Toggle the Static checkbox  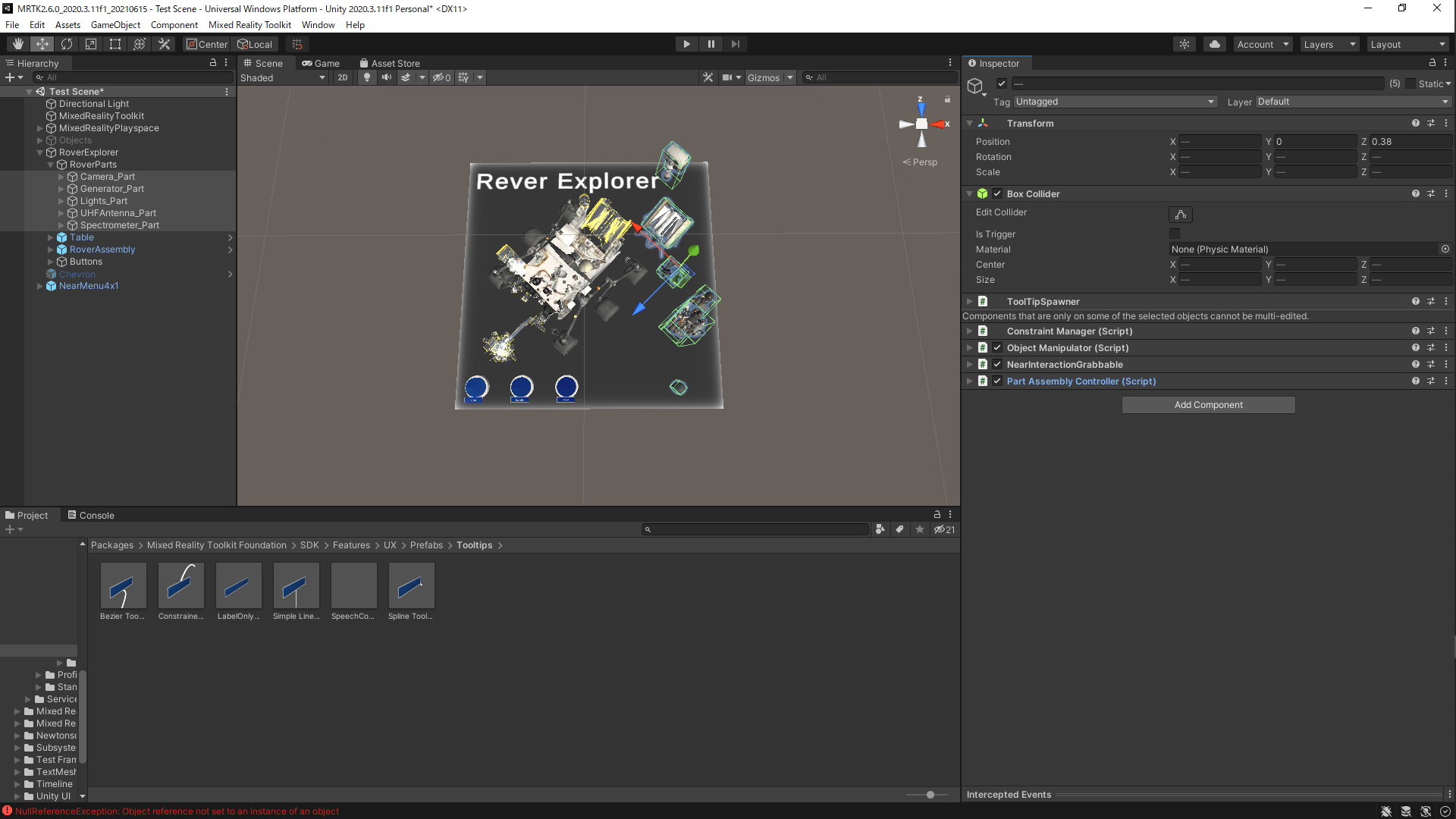tap(1410, 83)
